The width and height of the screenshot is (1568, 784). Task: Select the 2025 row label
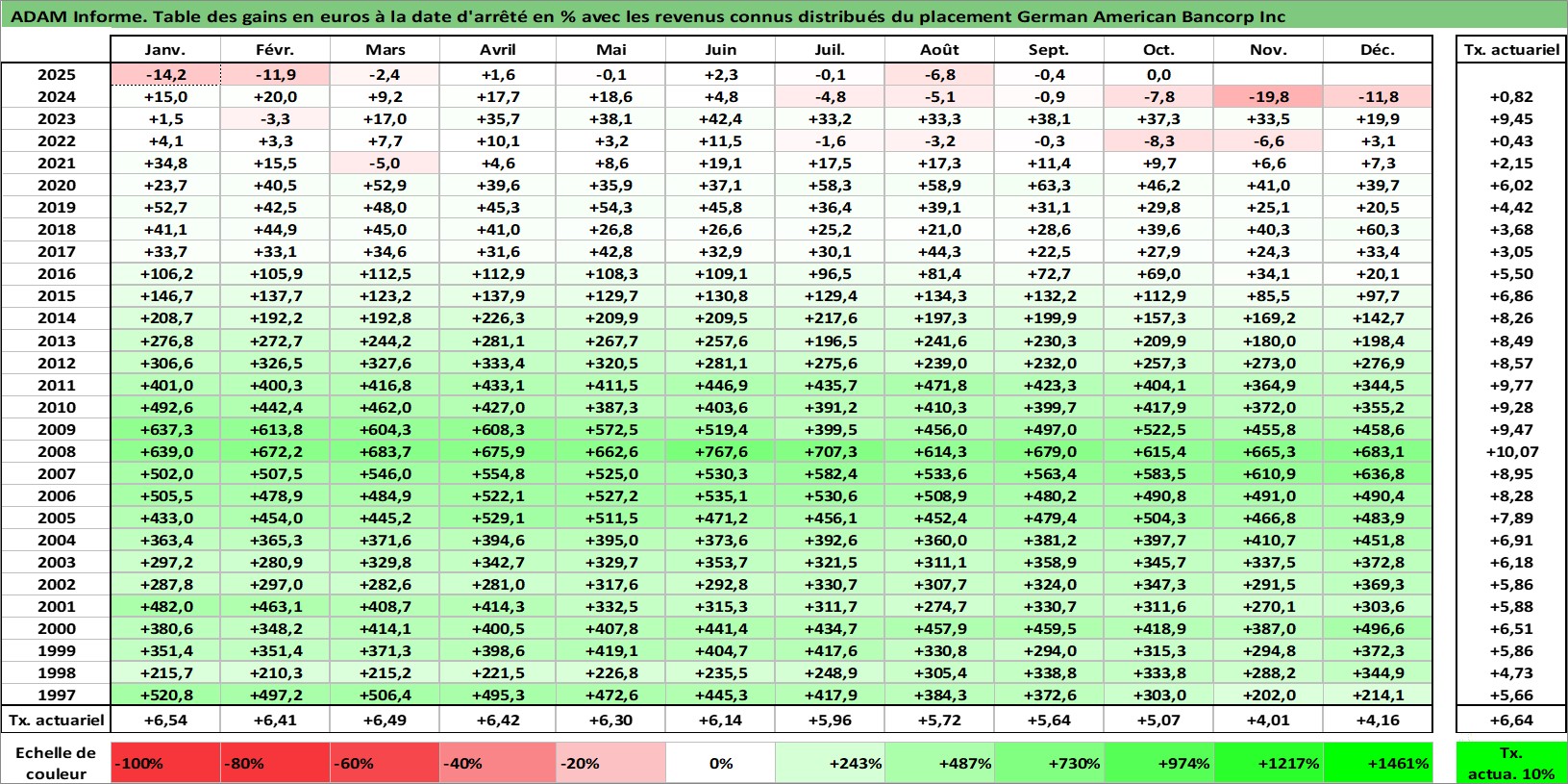click(56, 74)
